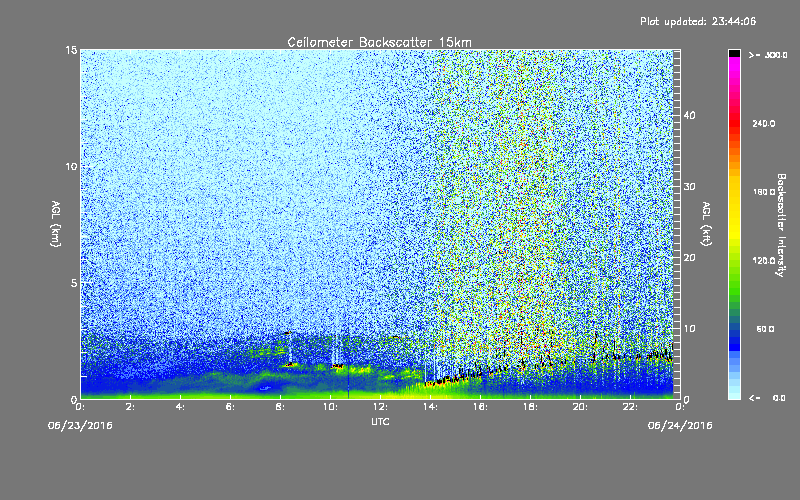Click the 'Backscatter Intensity' colorbar title
Image resolution: width=800 pixels, height=500 pixels.
tap(781, 225)
